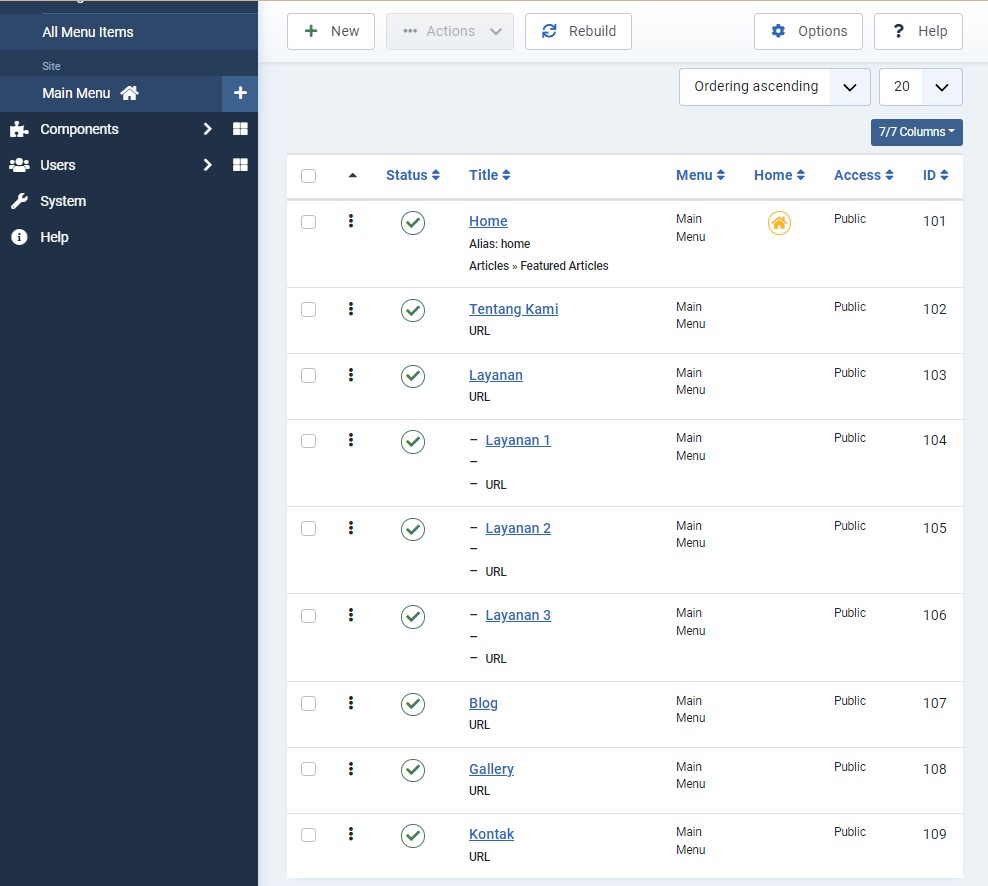Viewport: 988px width, 886px height.
Task: Open the Ordering ascending sort dropdown
Action: [x=774, y=87]
